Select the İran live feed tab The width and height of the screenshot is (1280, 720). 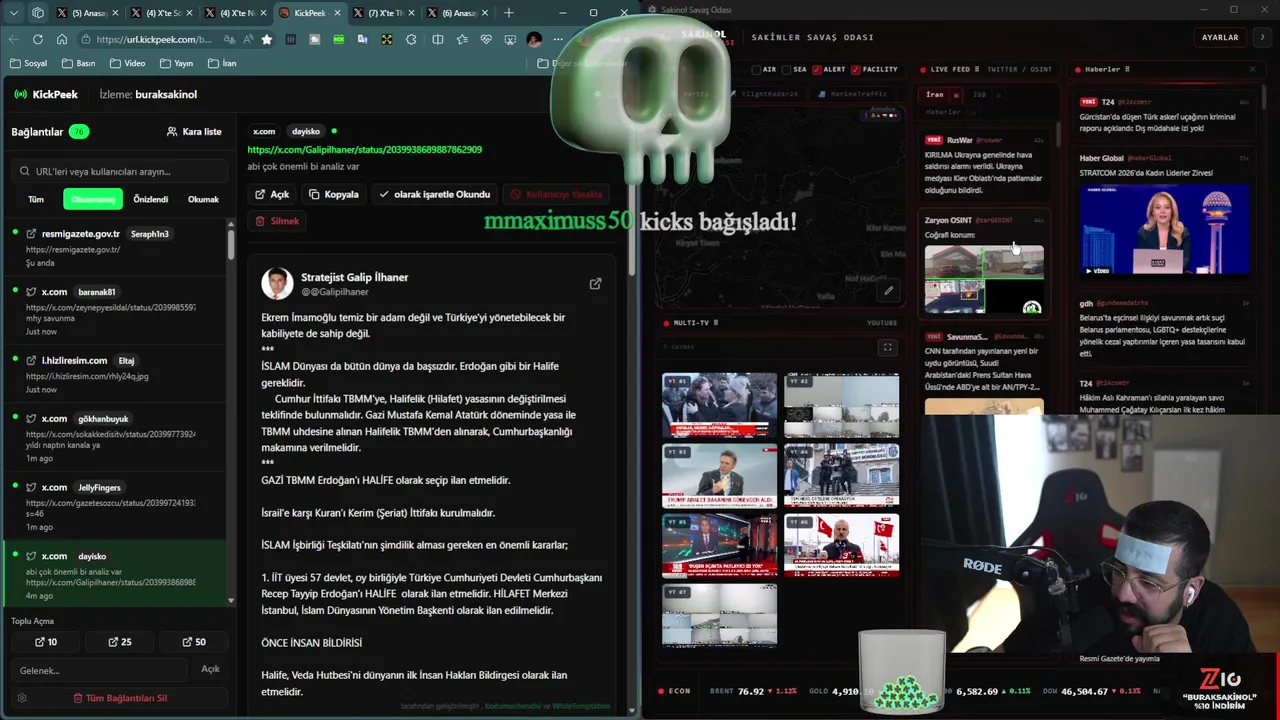(934, 95)
